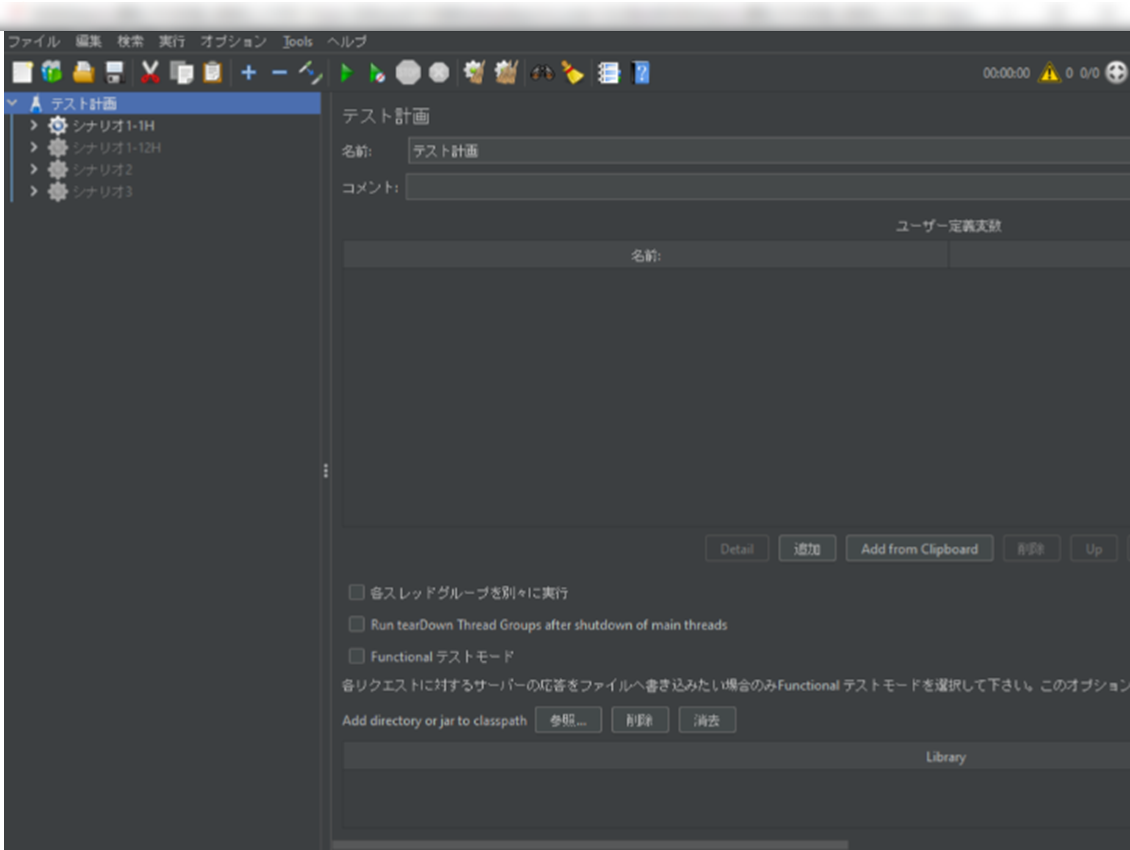Click the 参照 button for classpath

click(568, 719)
